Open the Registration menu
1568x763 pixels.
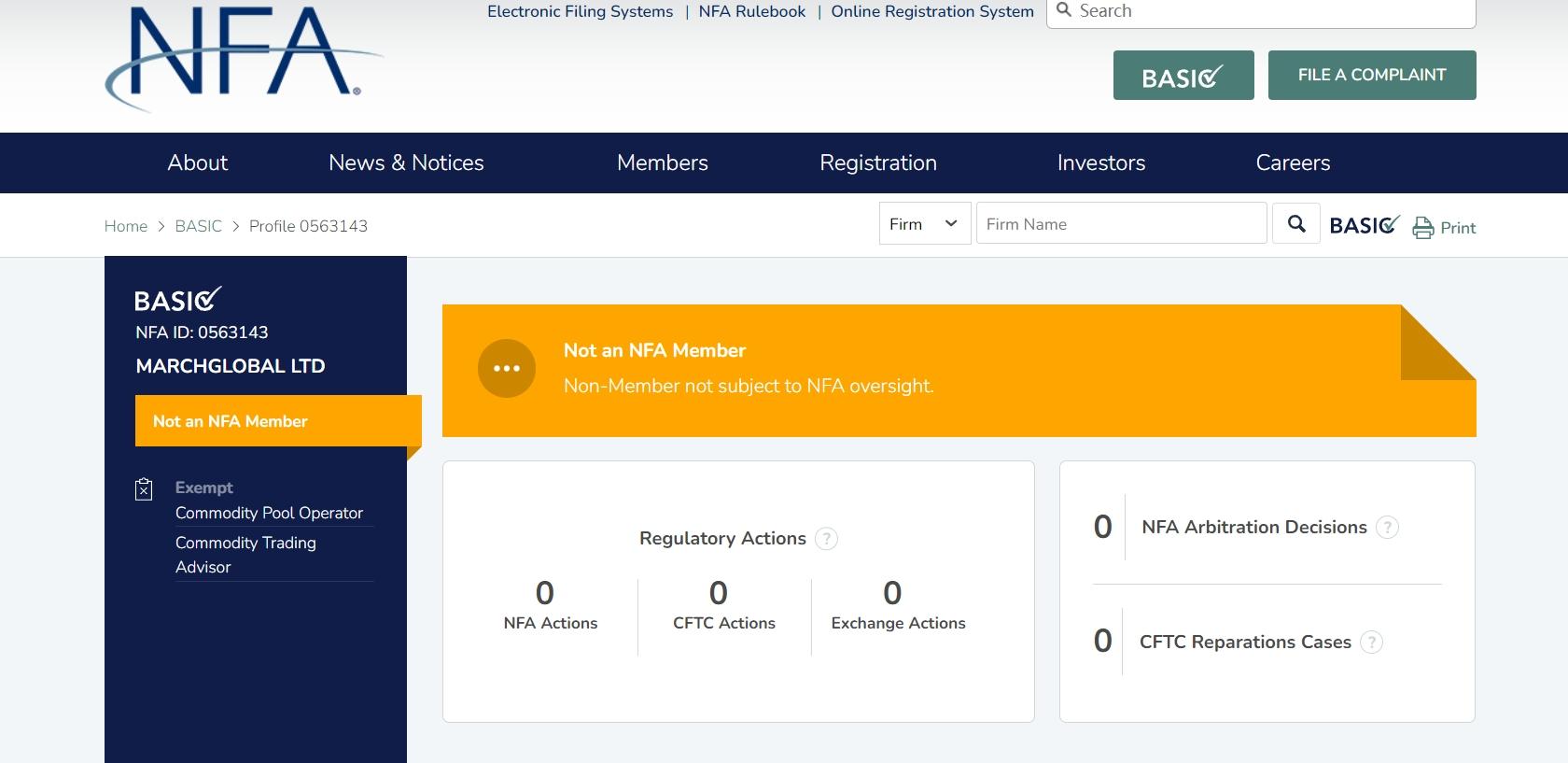tap(878, 162)
